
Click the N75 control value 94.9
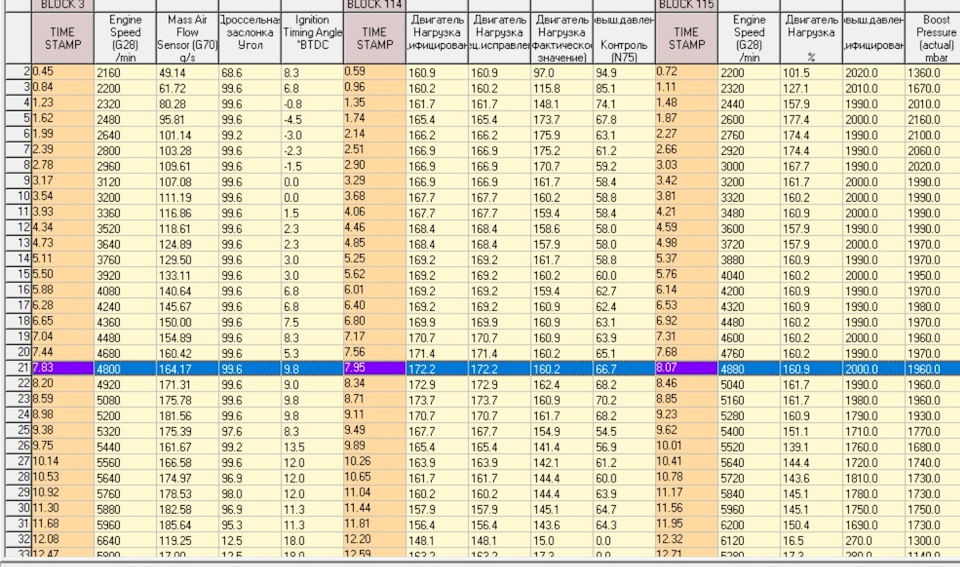(x=623, y=72)
